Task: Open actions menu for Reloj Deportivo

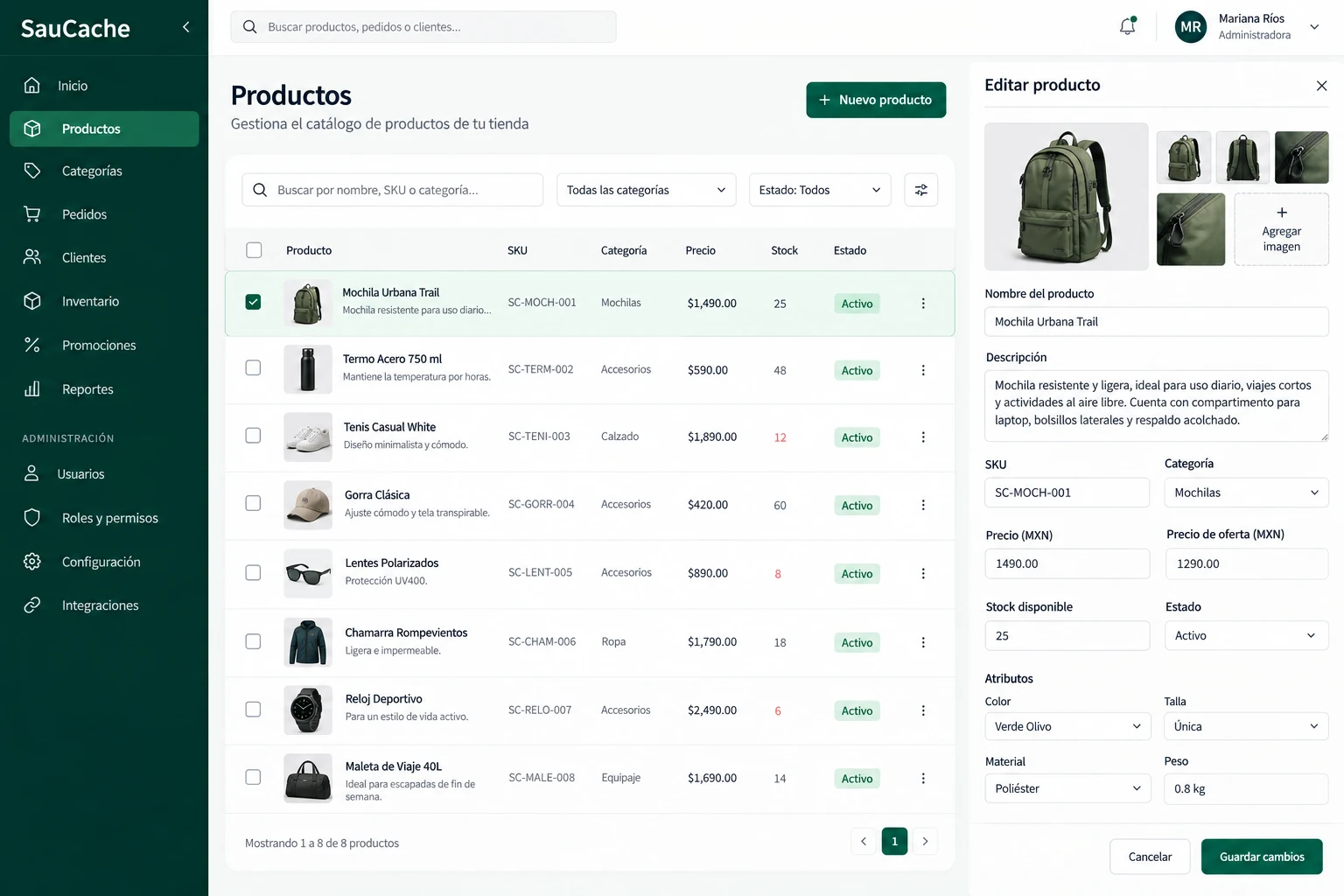Action: [923, 710]
